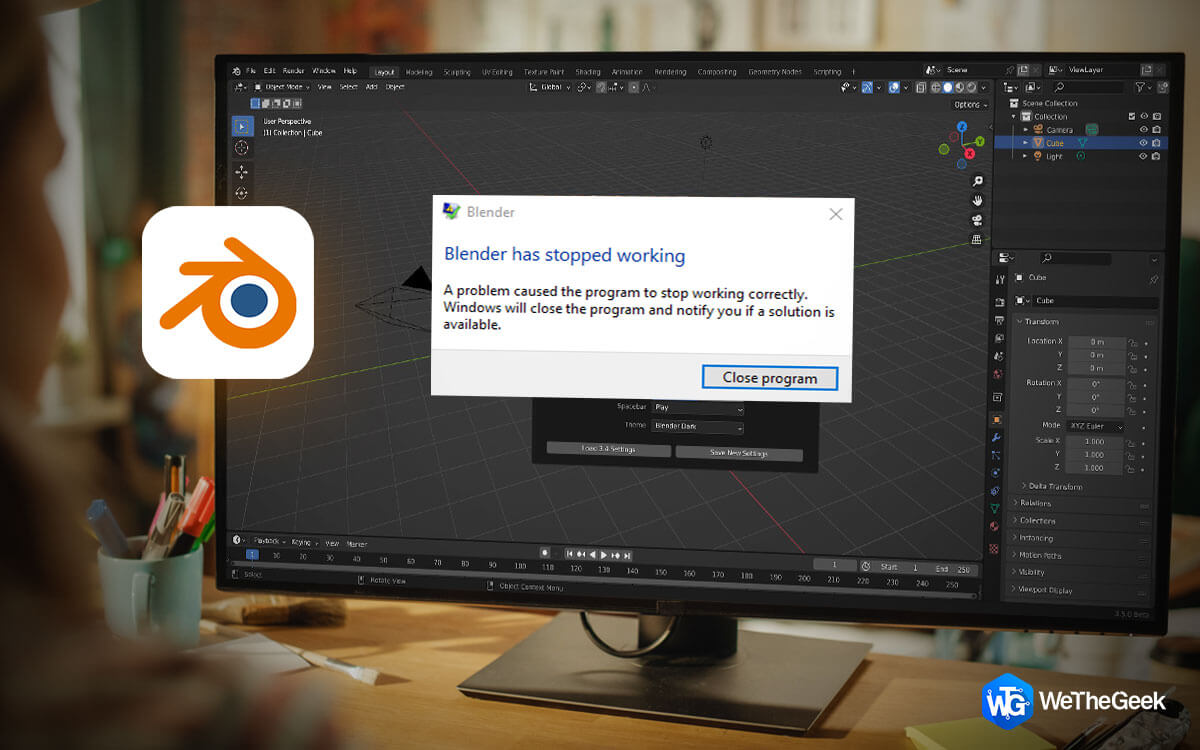1200x750 pixels.
Task: Open the Physics properties tab icon
Action: pyautogui.click(x=995, y=473)
